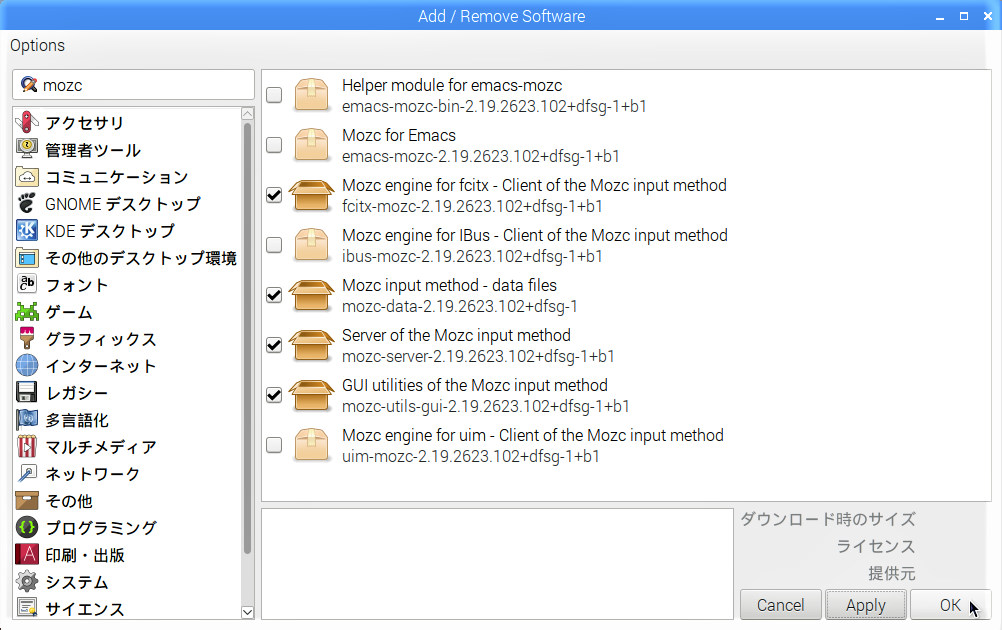The image size is (1002, 630).
Task: Click the OK button
Action: pyautogui.click(x=950, y=604)
